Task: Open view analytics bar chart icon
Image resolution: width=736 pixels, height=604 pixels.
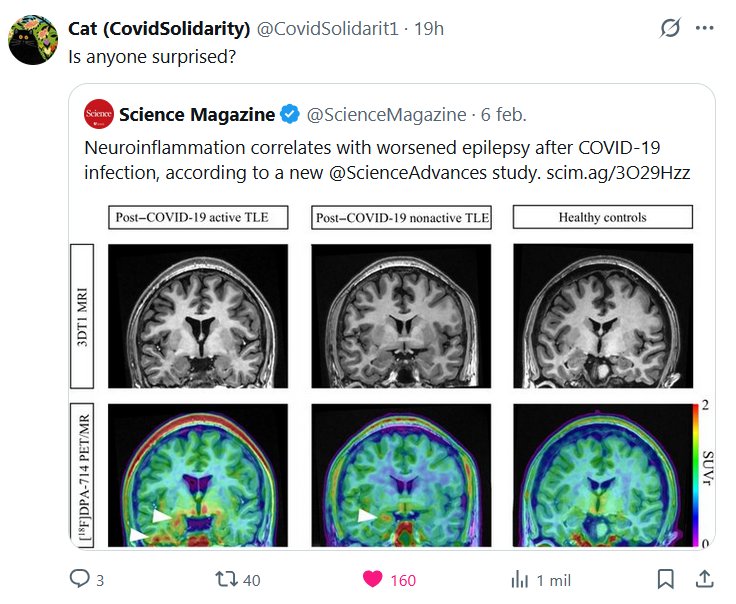Action: tap(520, 579)
